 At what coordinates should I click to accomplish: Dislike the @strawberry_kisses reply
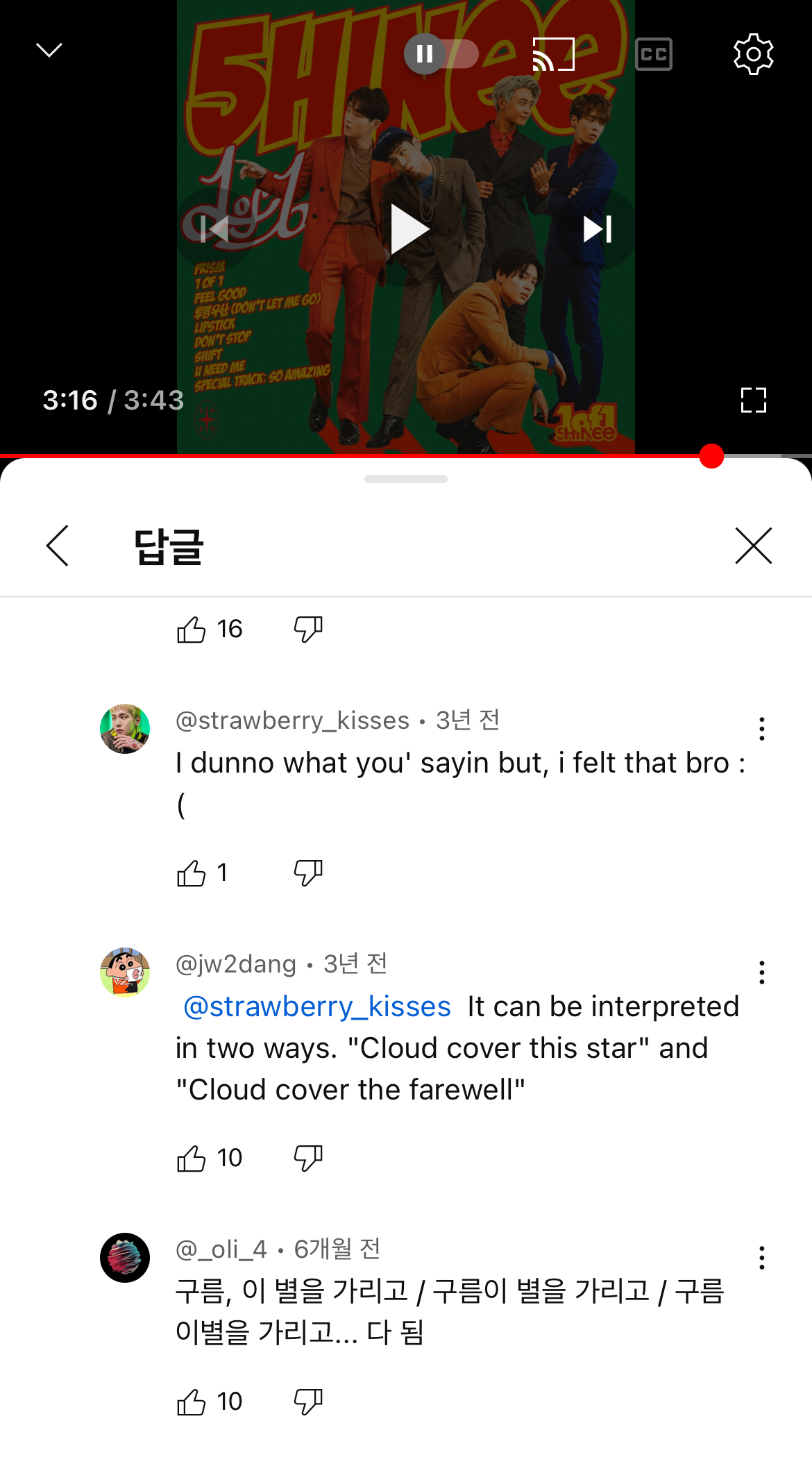pos(308,873)
